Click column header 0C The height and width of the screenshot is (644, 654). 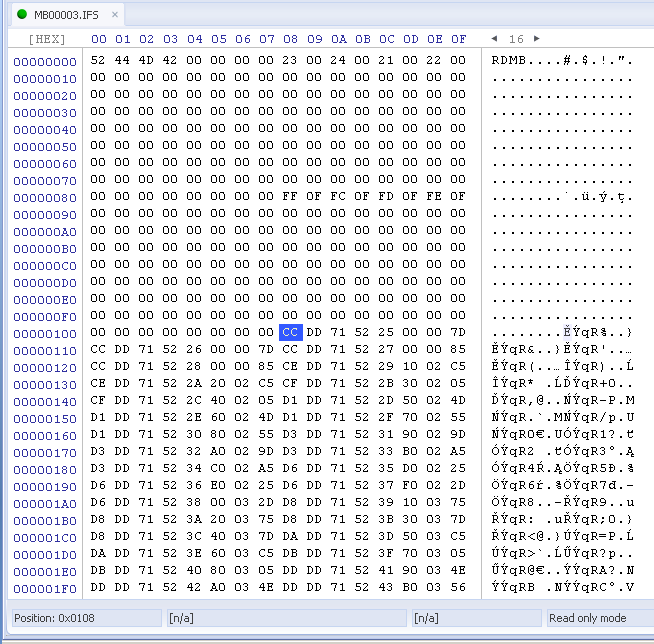coord(387,39)
